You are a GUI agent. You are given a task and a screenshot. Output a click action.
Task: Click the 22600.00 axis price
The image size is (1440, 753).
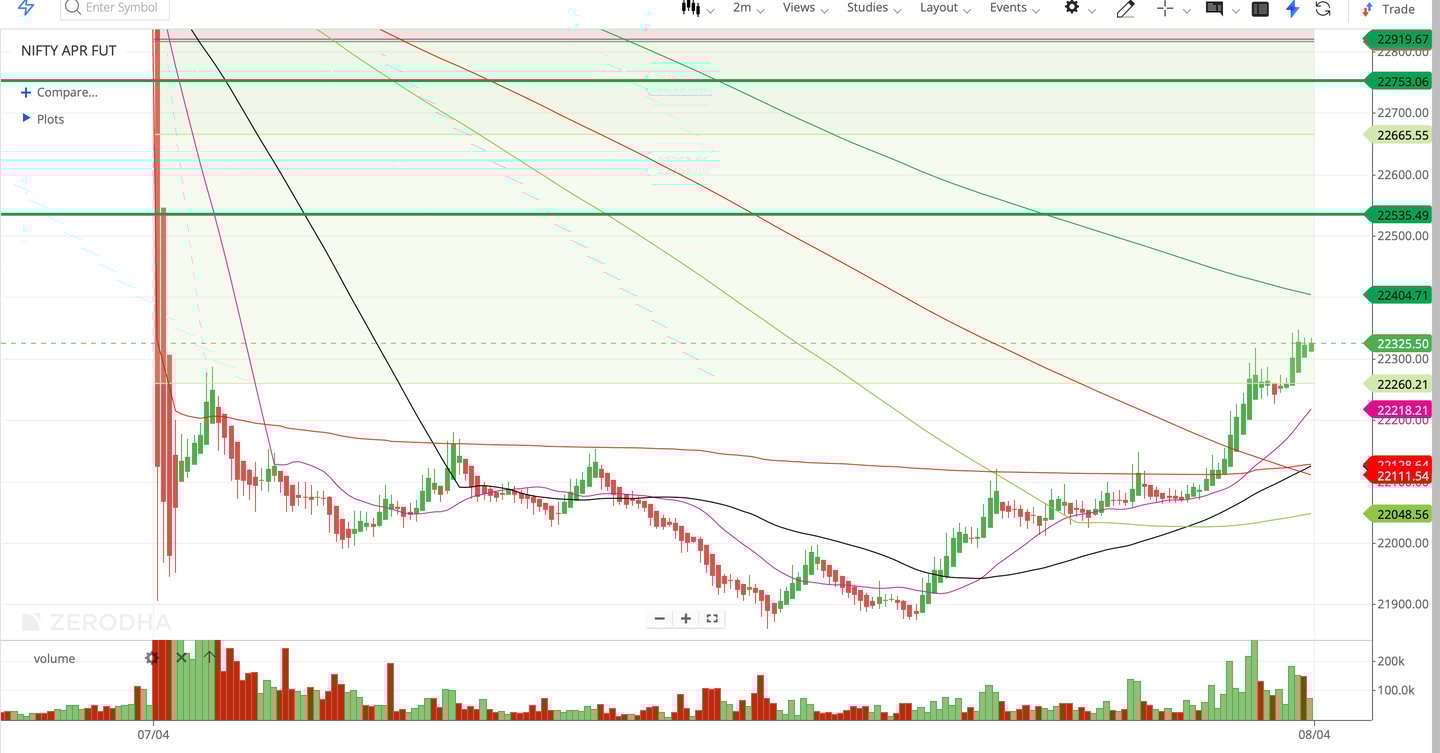coord(1402,175)
